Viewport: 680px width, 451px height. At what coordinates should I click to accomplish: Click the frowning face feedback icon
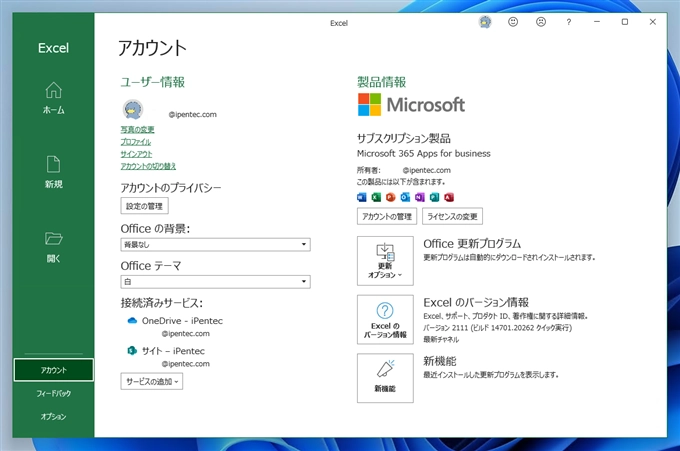541,22
